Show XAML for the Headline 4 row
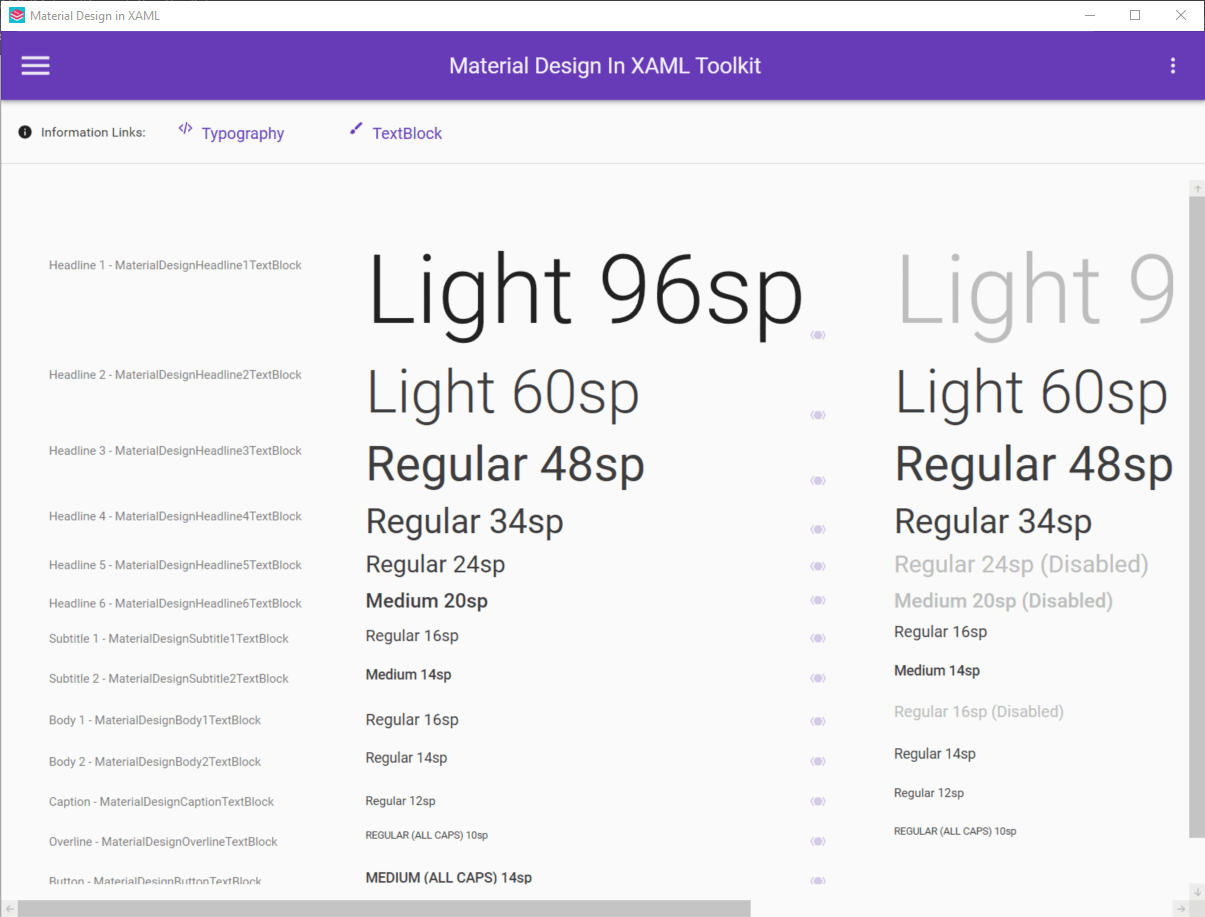The height and width of the screenshot is (917, 1205). pos(818,529)
